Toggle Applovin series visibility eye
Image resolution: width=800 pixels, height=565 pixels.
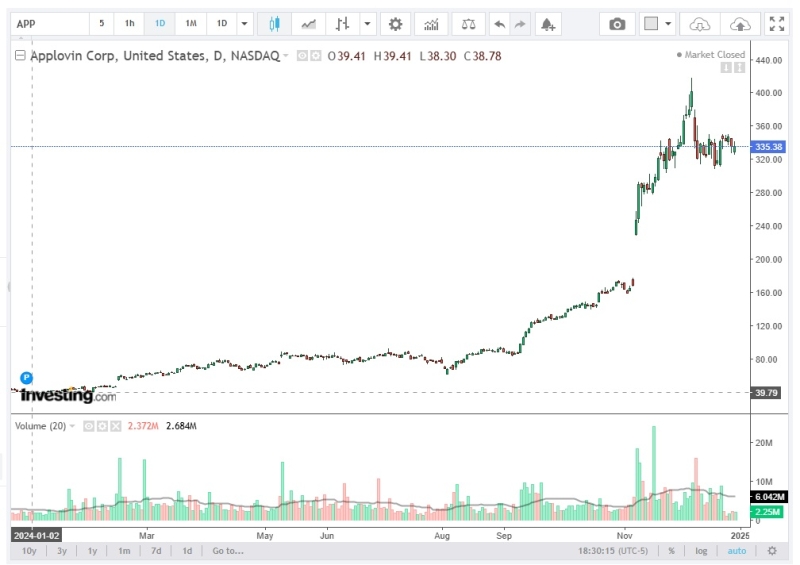[302, 56]
